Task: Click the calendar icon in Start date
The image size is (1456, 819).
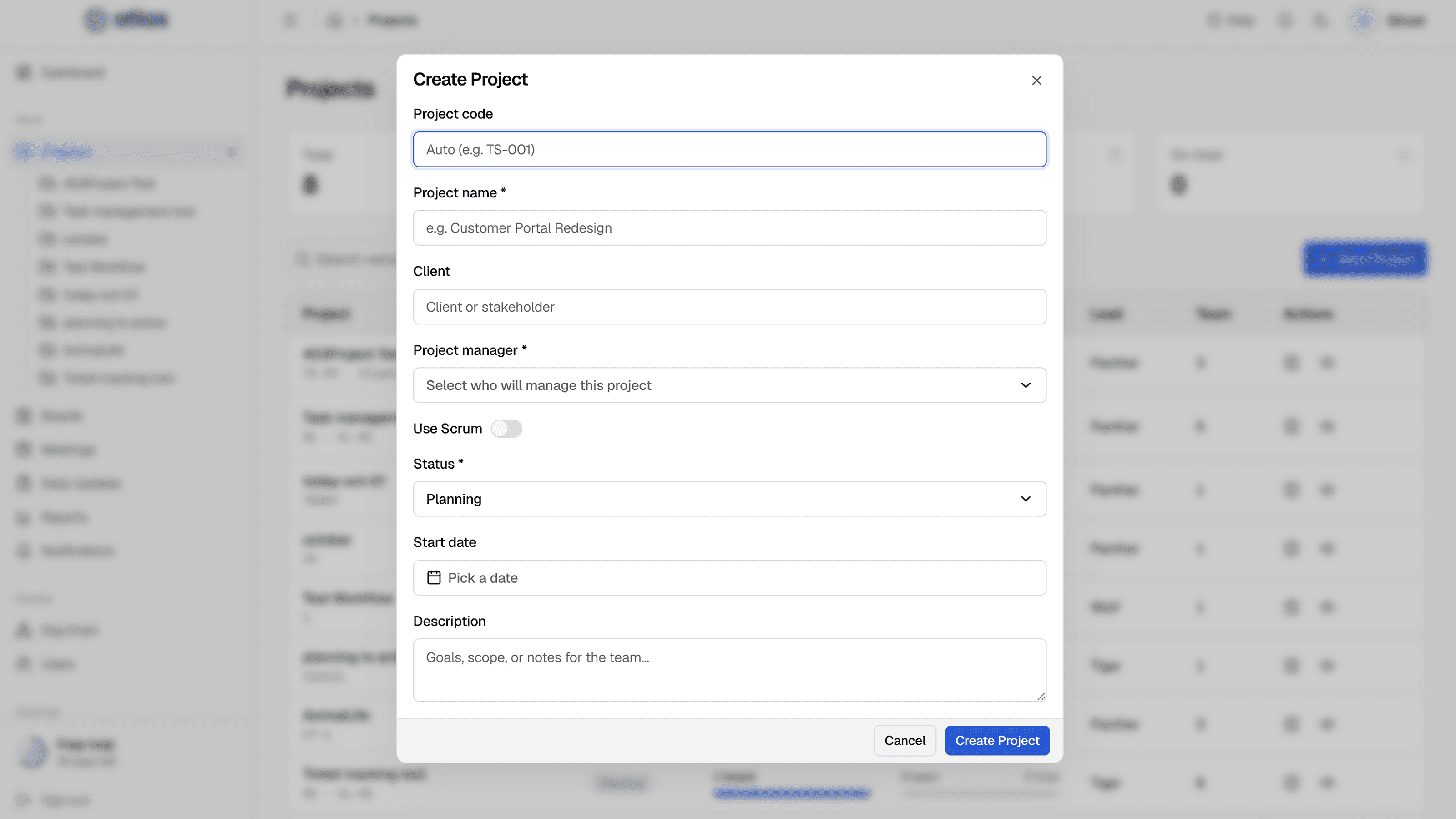Action: [x=434, y=578]
